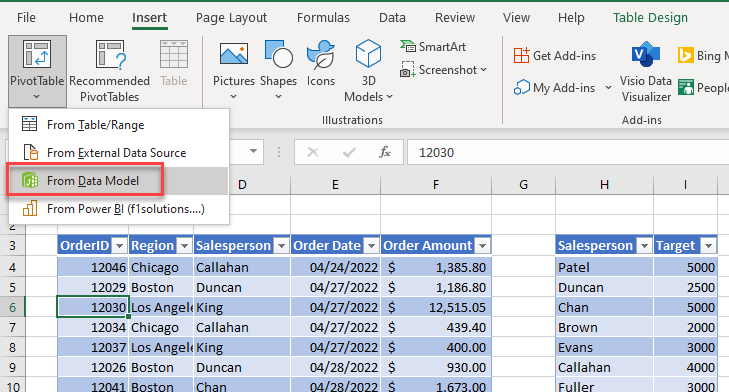Image resolution: width=729 pixels, height=392 pixels.
Task: Open the Help tab
Action: click(x=571, y=18)
